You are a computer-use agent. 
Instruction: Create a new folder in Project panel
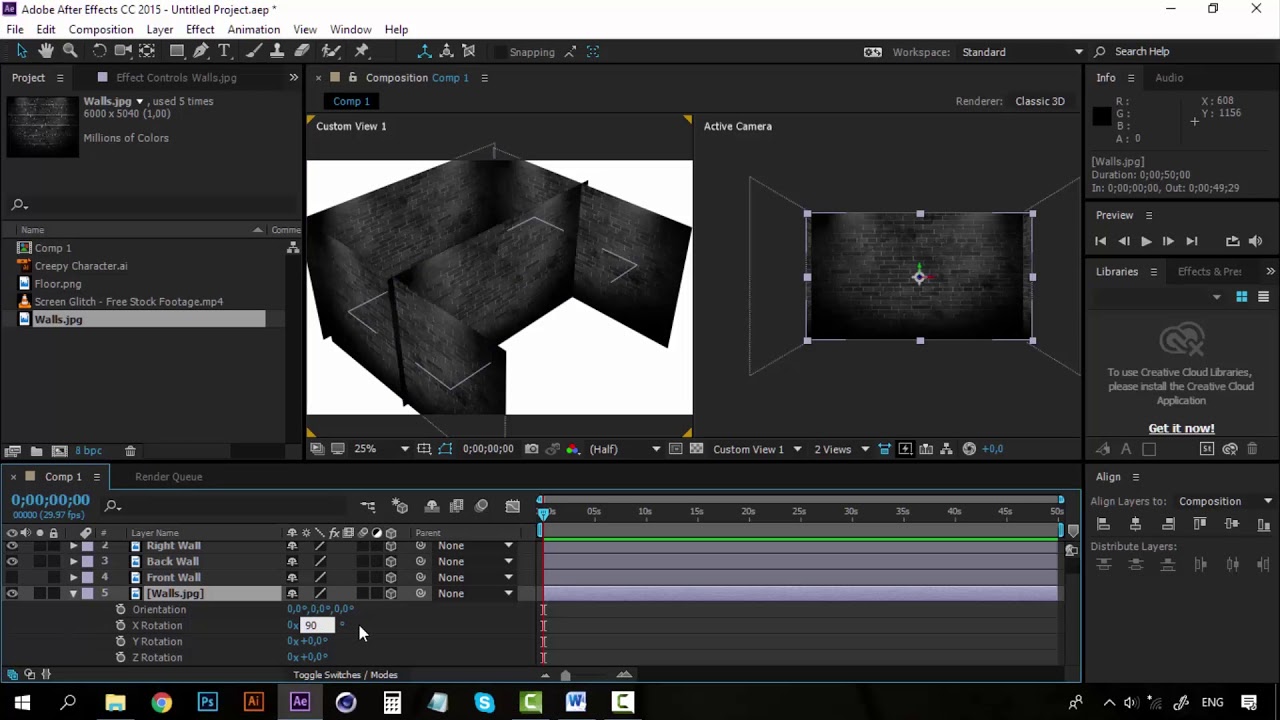pos(36,451)
